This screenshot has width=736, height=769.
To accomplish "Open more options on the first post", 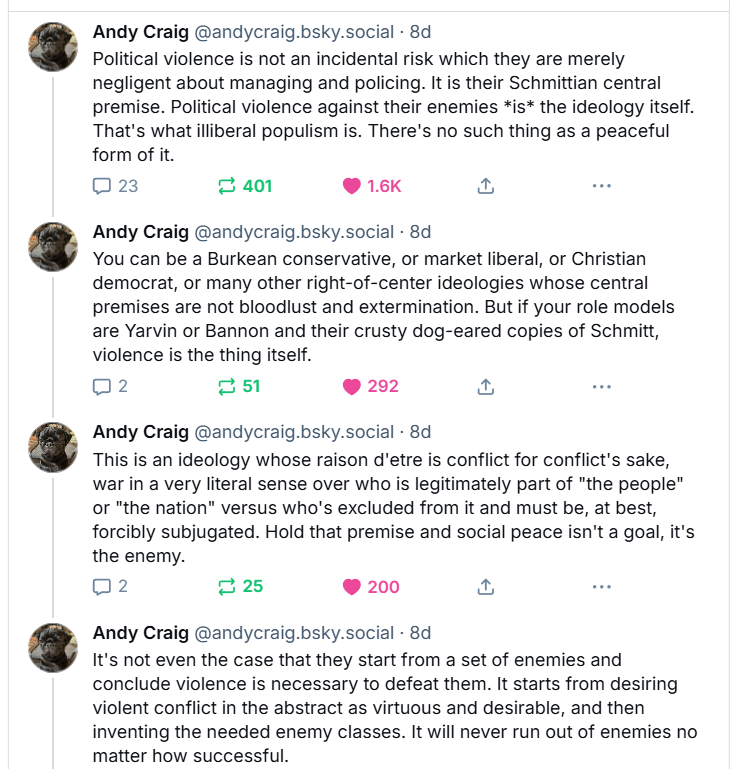I will pyautogui.click(x=602, y=186).
